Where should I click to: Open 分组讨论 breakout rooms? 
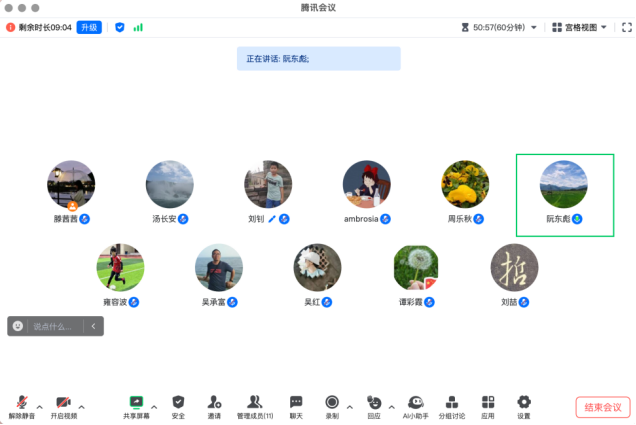pyautogui.click(x=451, y=403)
